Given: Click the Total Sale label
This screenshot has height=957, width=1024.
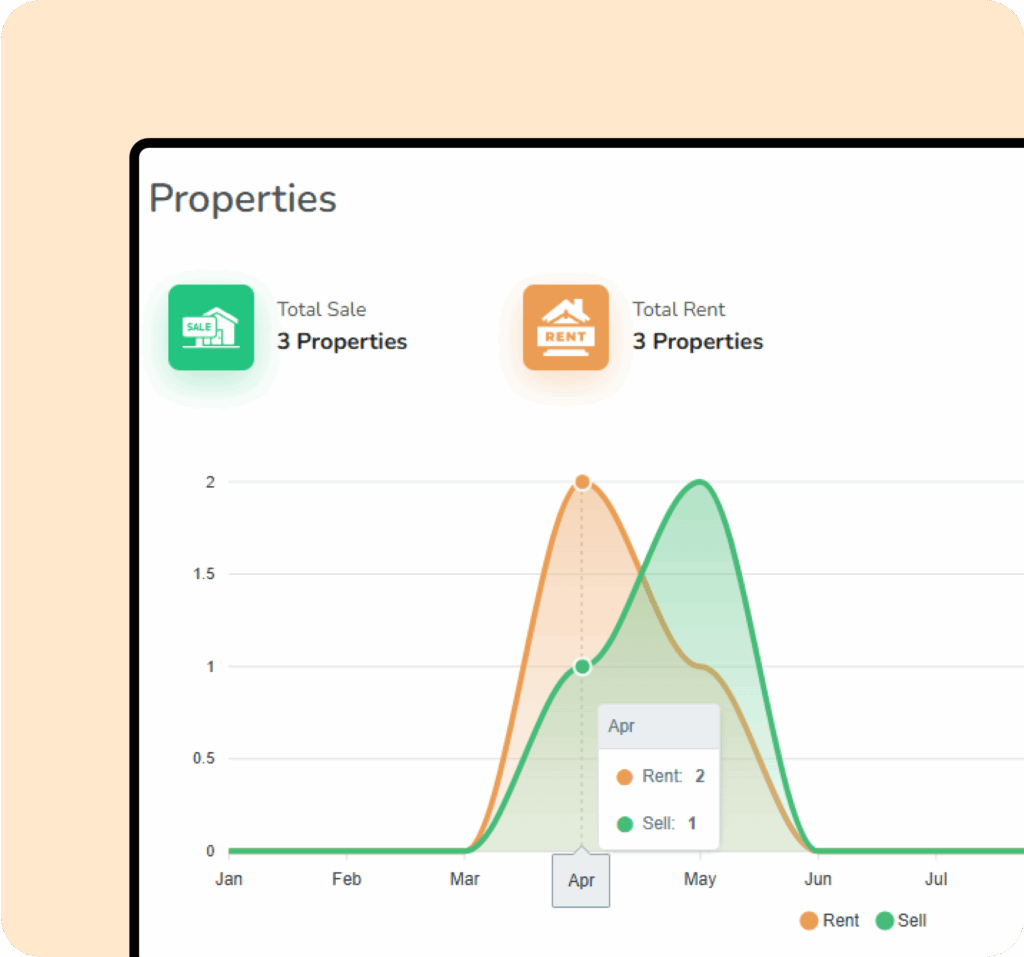Looking at the screenshot, I should tap(321, 309).
